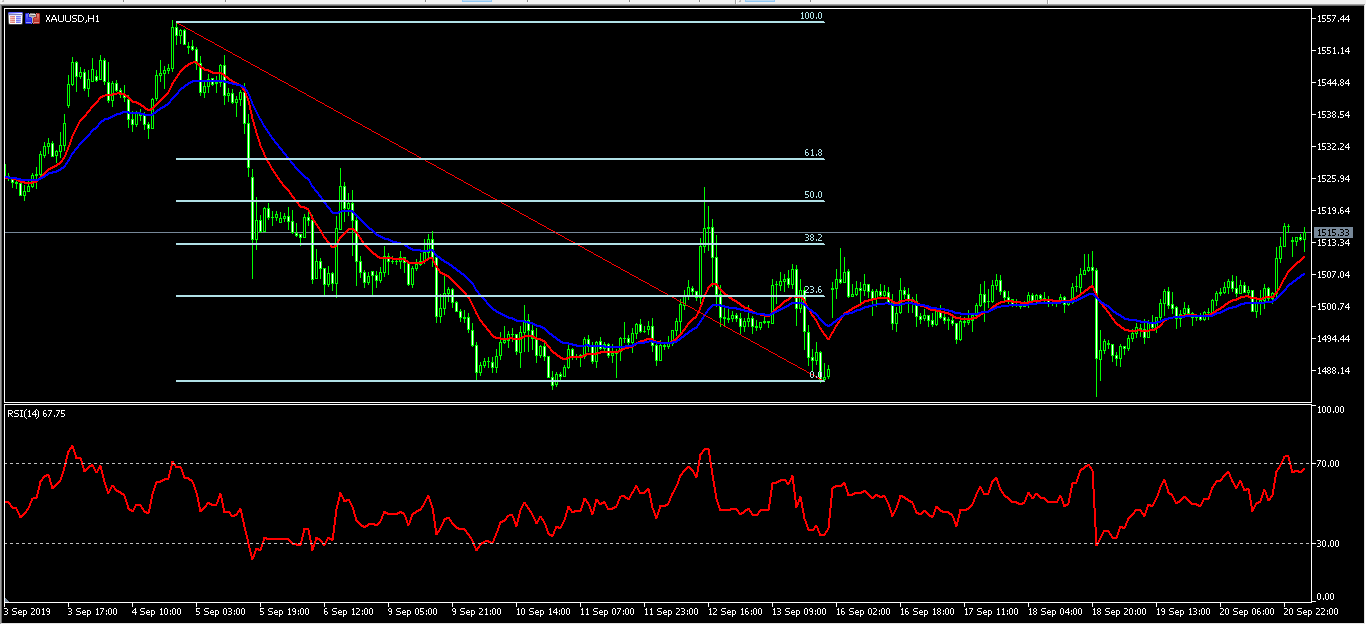Select the Fibonacci 61.8 level label

[x=812, y=153]
